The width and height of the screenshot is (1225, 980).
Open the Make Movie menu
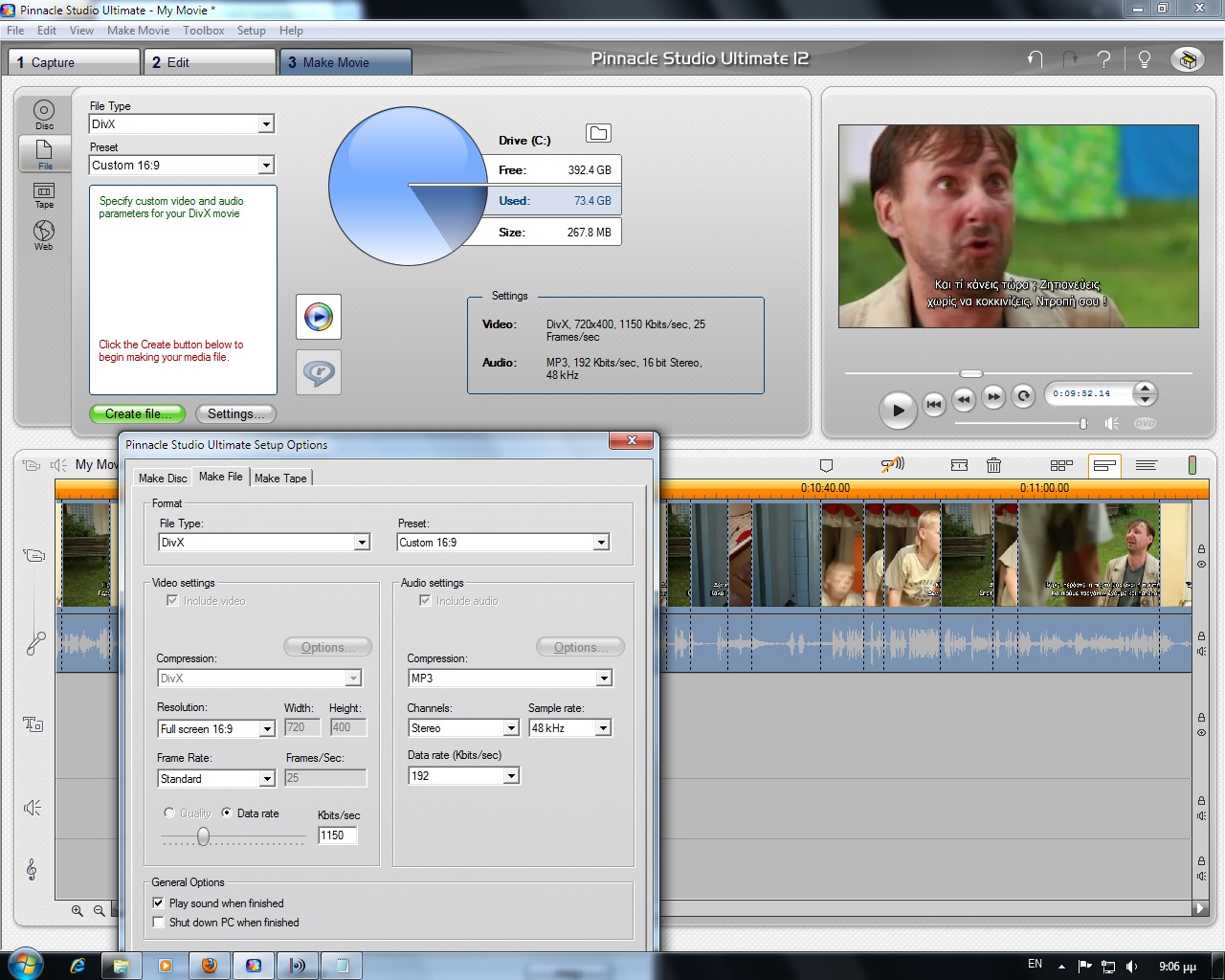[x=138, y=31]
